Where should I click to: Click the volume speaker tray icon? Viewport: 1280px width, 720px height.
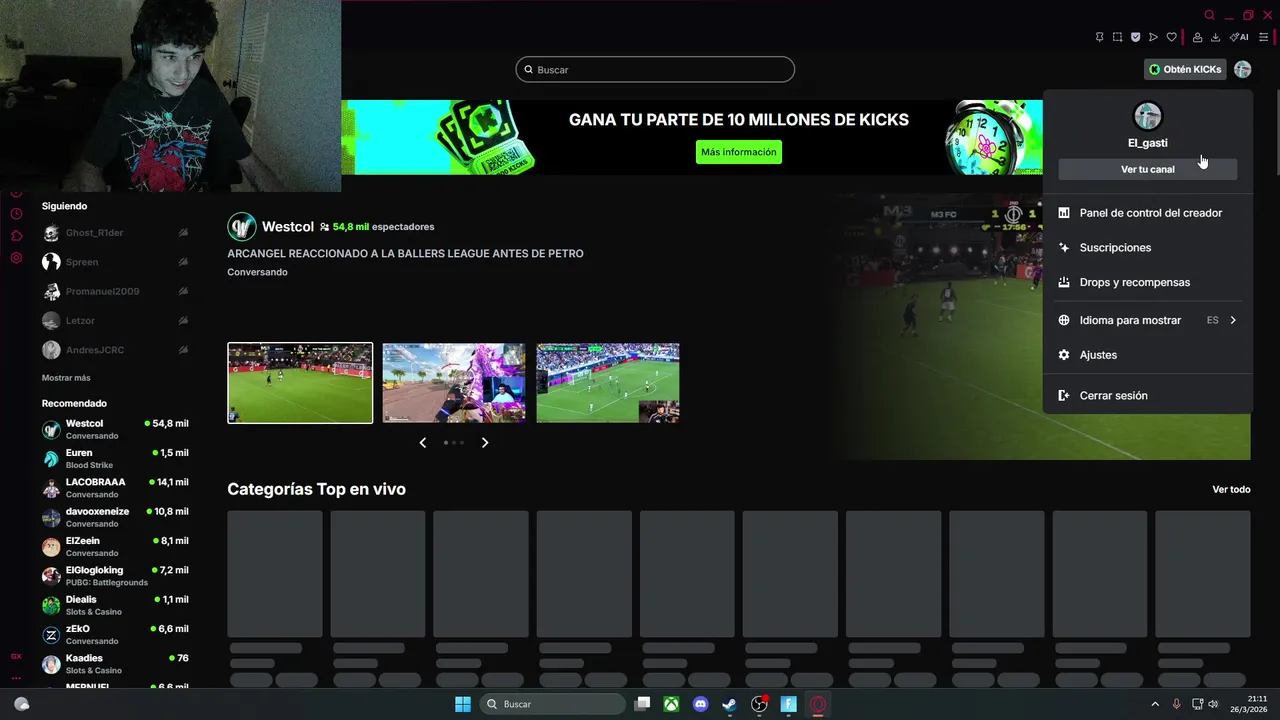(x=1213, y=704)
